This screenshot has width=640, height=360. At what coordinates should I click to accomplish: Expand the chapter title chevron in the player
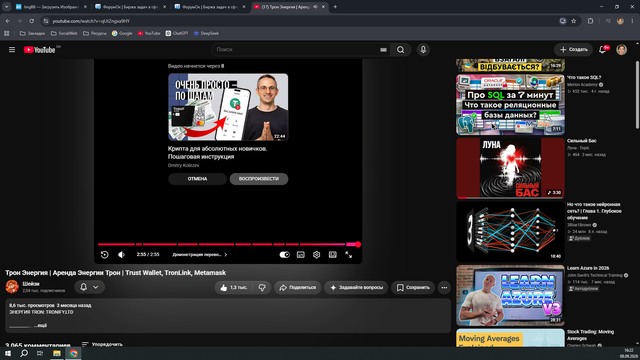[226, 255]
